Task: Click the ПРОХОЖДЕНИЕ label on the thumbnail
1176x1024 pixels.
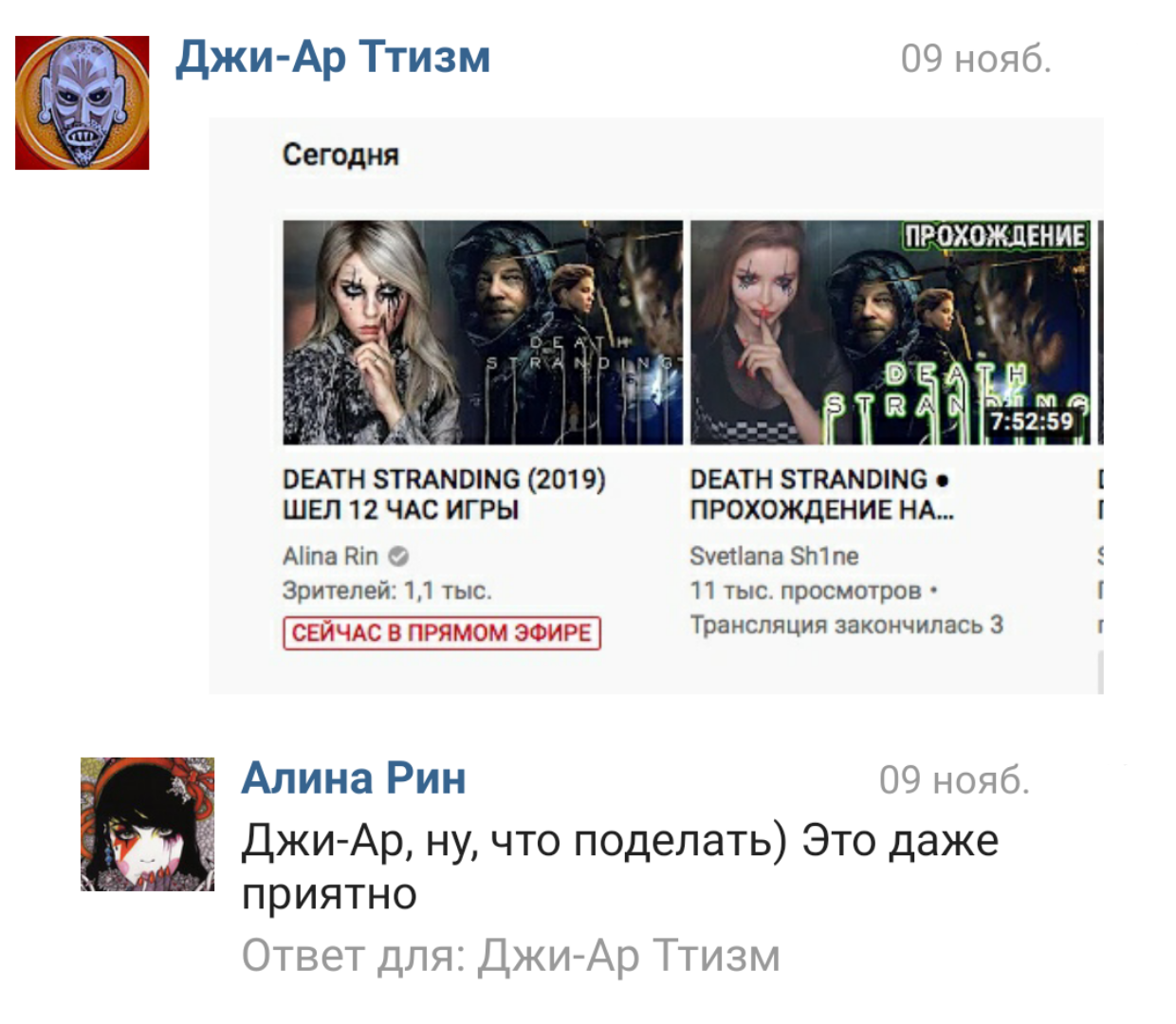Action: (x=994, y=236)
